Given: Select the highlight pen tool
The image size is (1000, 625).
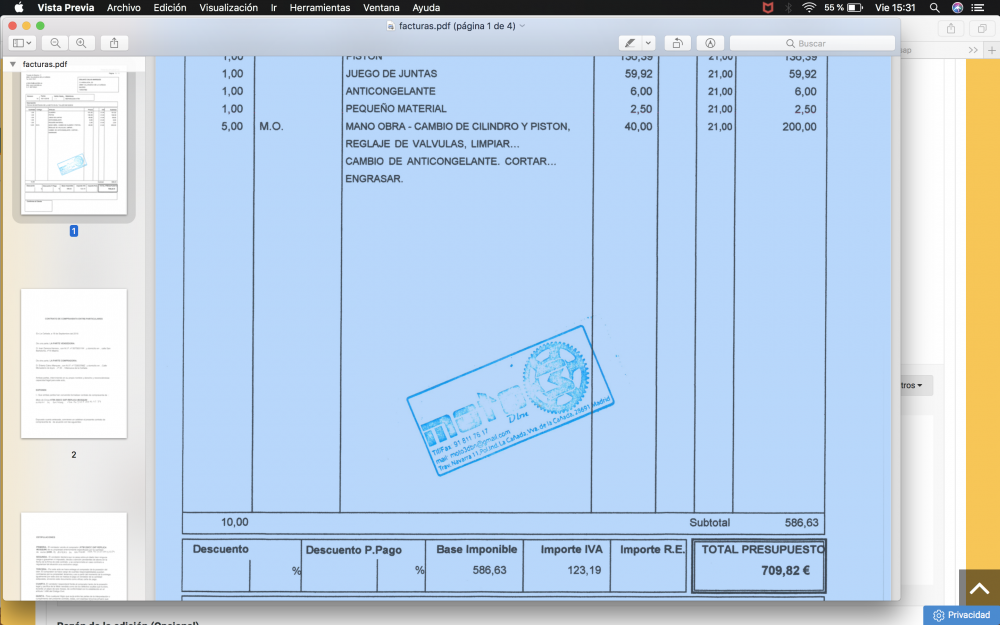Looking at the screenshot, I should pyautogui.click(x=630, y=43).
